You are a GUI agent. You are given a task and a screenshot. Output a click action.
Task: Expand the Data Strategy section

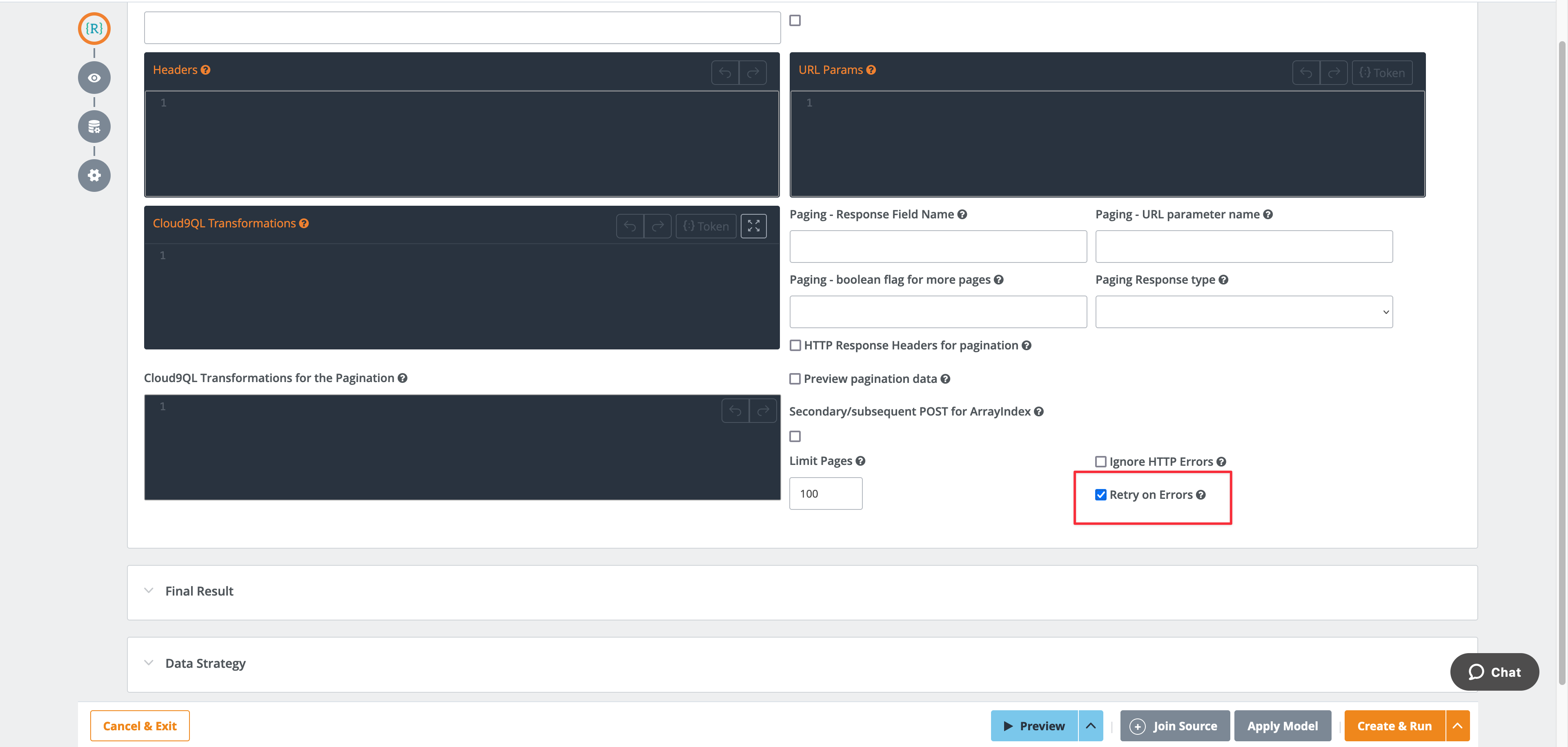click(205, 663)
